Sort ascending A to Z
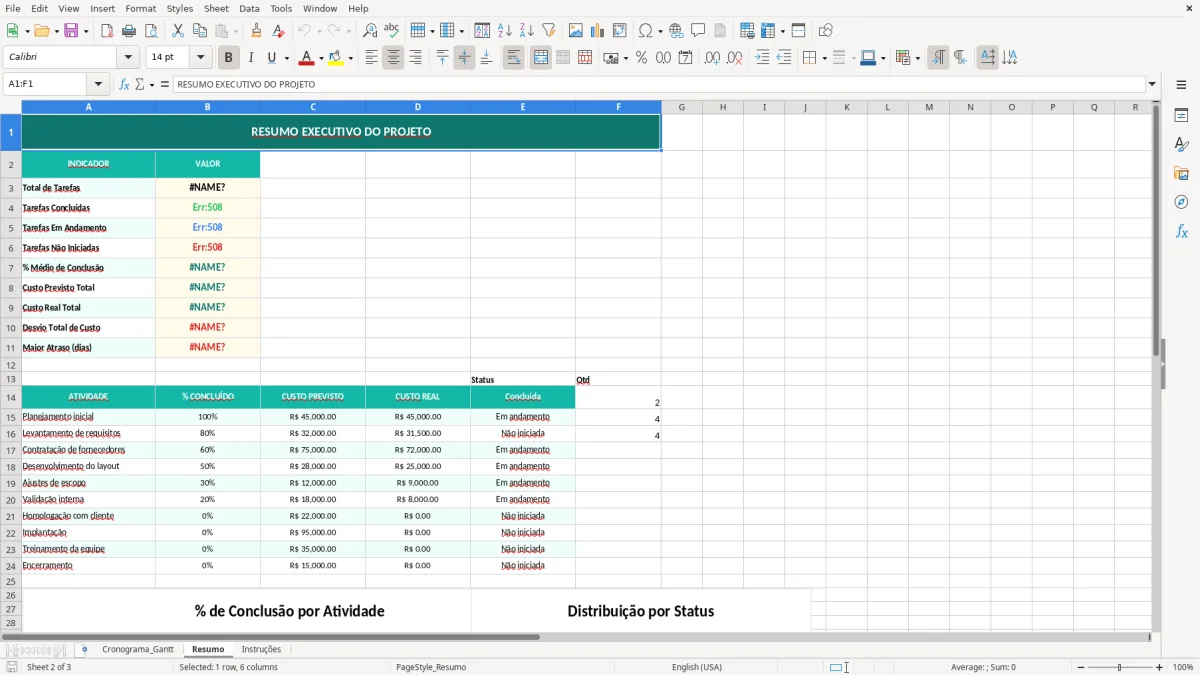 coord(505,31)
